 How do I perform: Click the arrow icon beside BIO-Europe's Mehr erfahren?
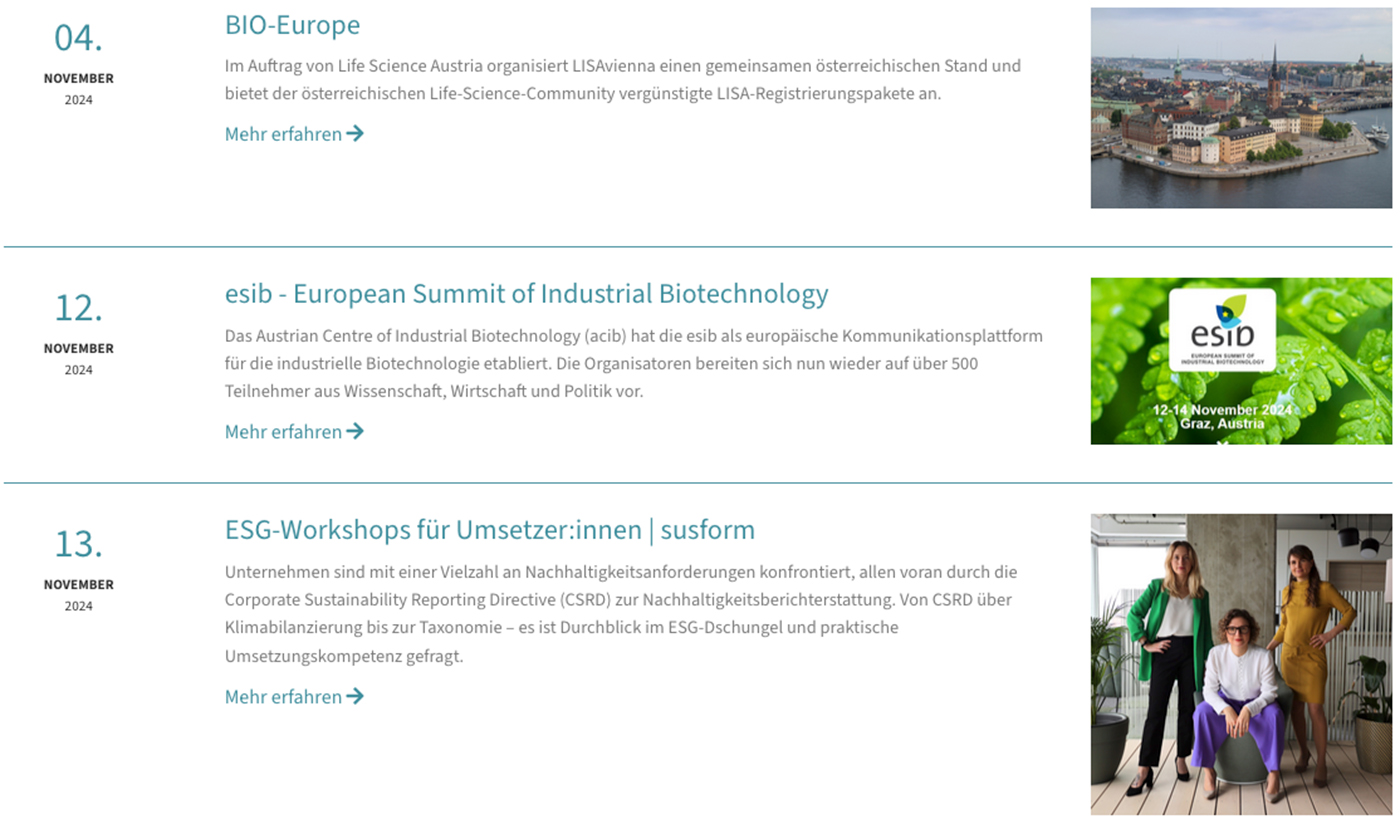click(x=355, y=133)
